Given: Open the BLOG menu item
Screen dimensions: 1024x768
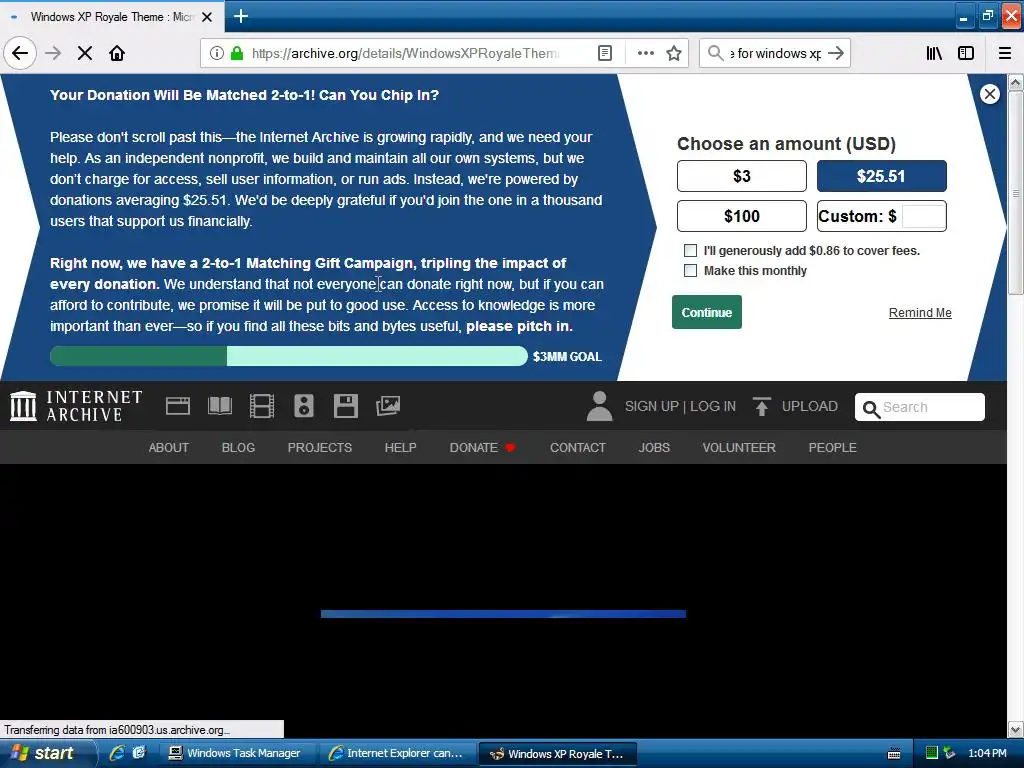Looking at the screenshot, I should pos(238,447).
